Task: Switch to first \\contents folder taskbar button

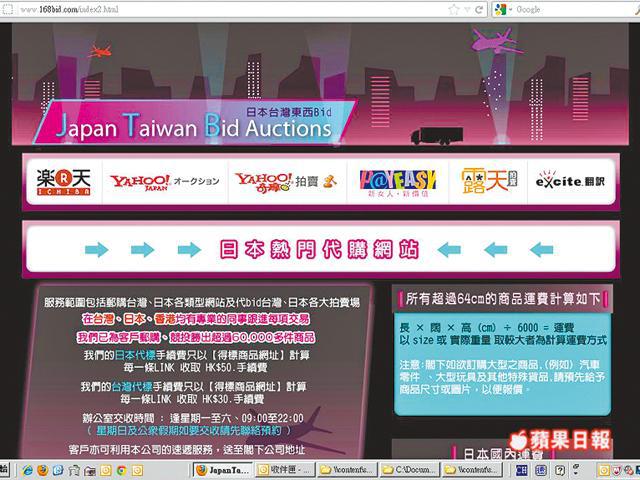Action: click(x=347, y=470)
